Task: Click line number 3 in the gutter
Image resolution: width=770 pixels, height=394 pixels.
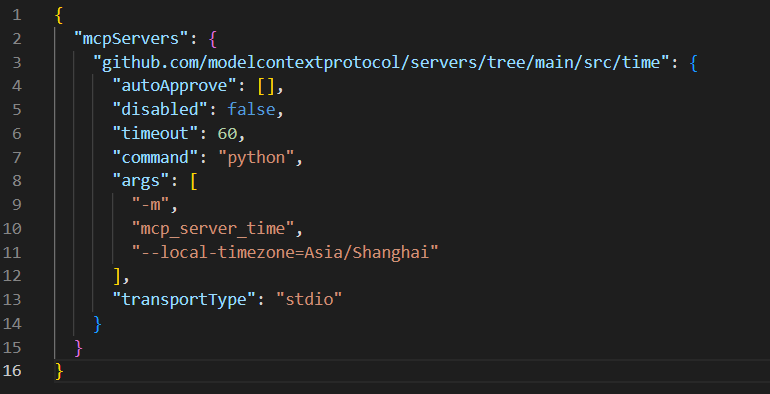Action: [17, 62]
